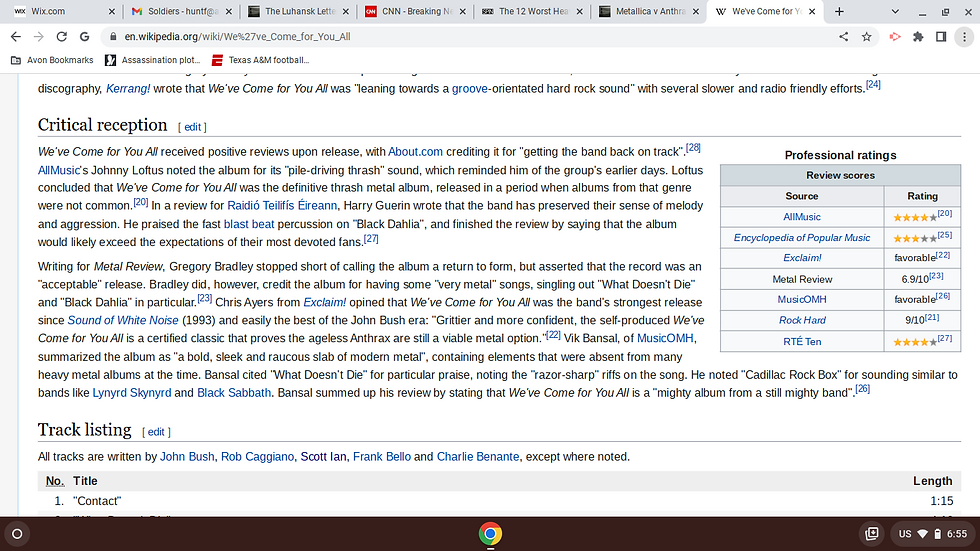The image size is (980, 551).
Task: Jump to citation 21 beside 9/10 rating
Action: coord(932,317)
